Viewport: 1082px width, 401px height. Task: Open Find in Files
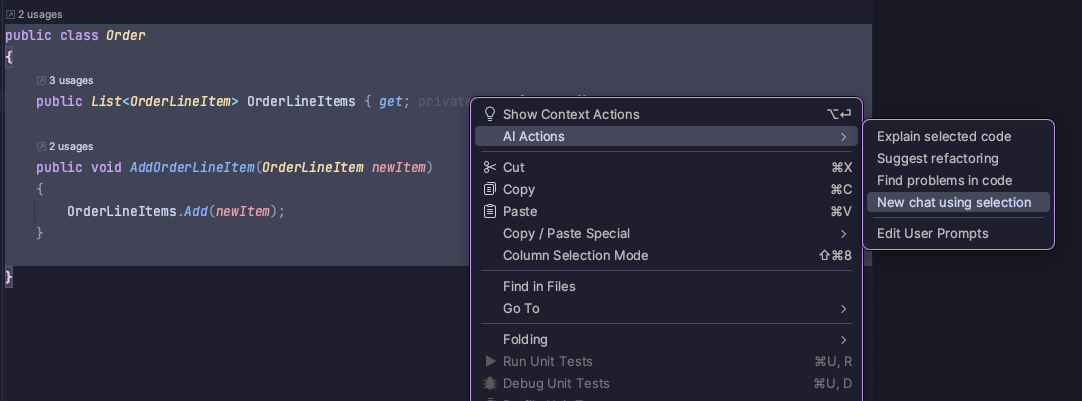click(x=539, y=286)
